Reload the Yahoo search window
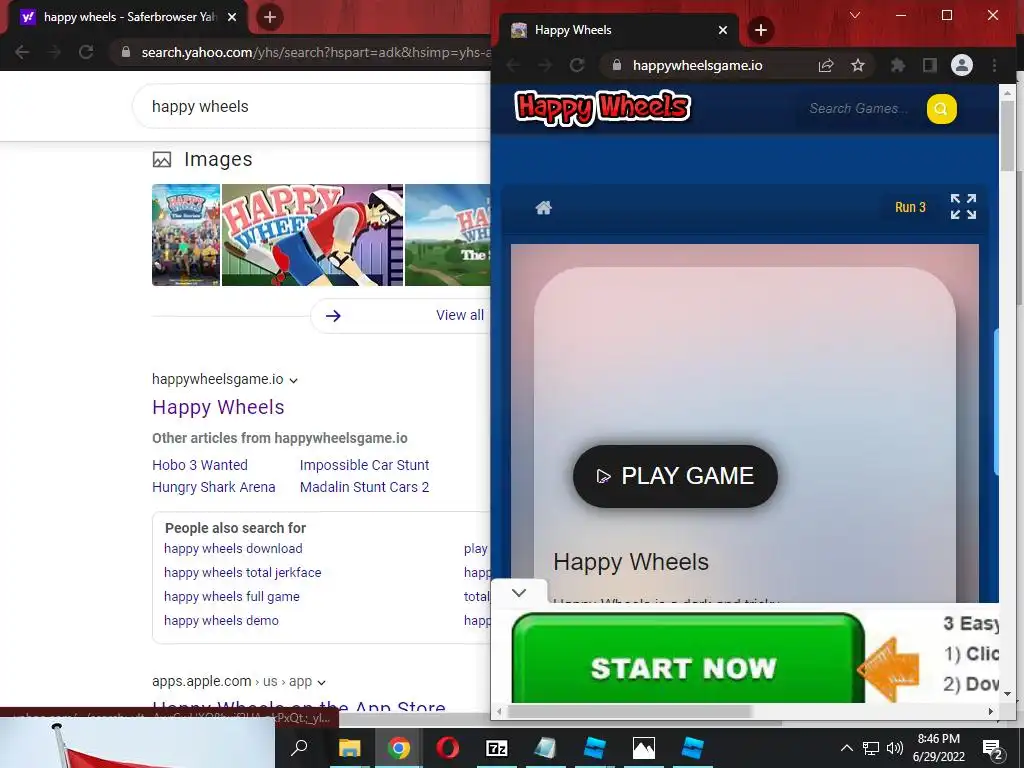The image size is (1024, 768). (x=86, y=52)
